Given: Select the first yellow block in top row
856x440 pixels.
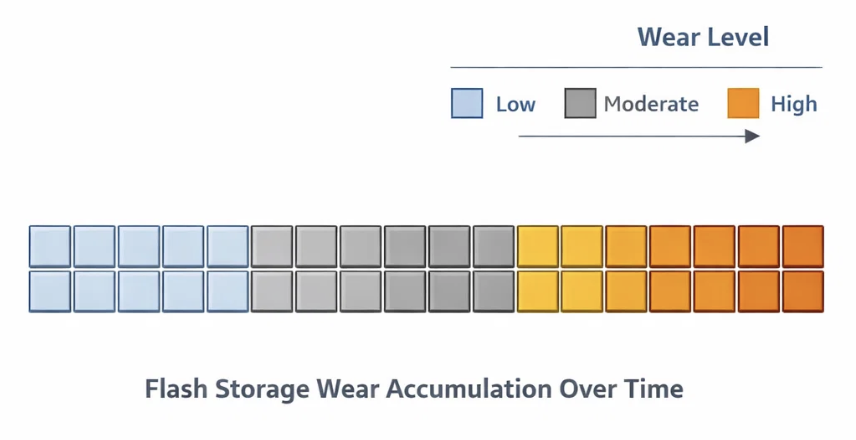Looking at the screenshot, I should coord(538,246).
